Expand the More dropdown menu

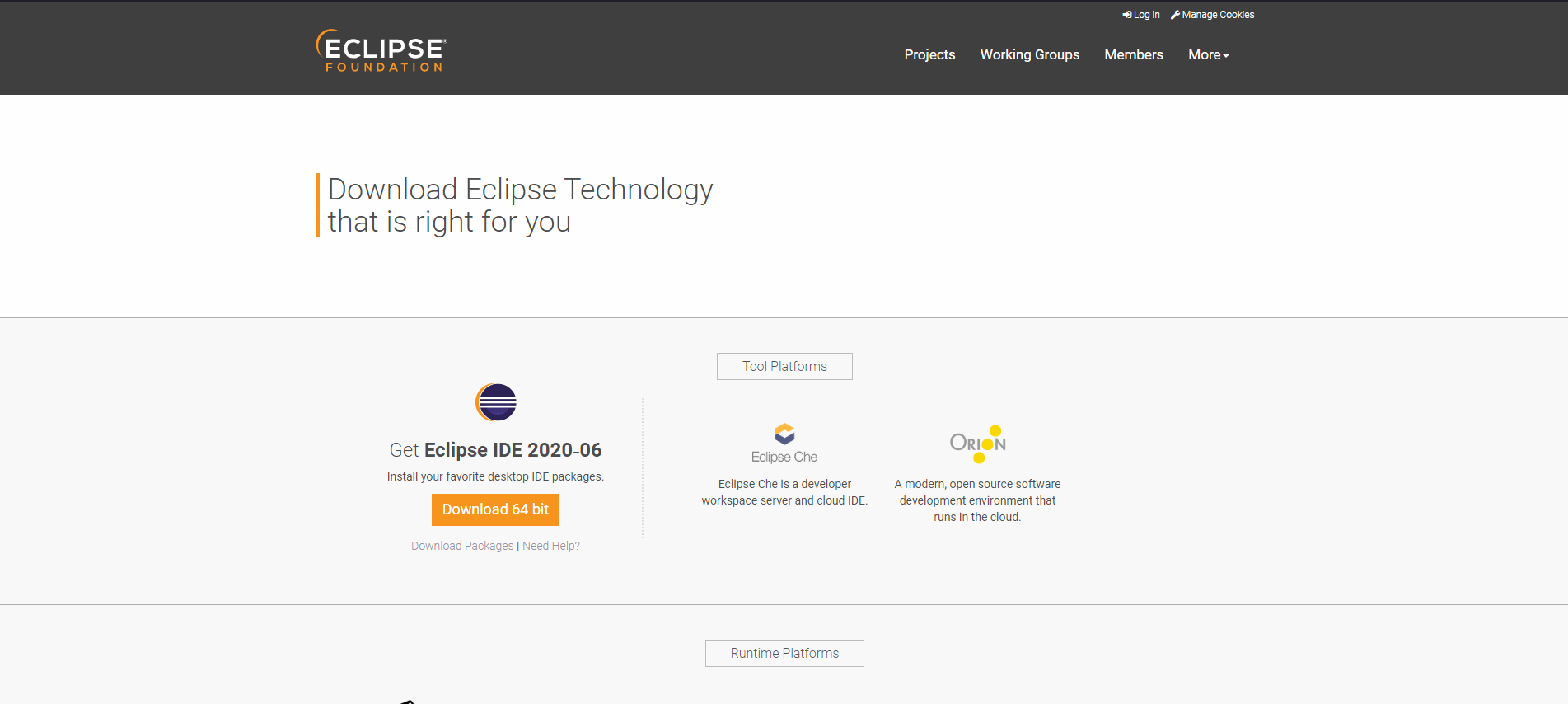pos(1209,54)
